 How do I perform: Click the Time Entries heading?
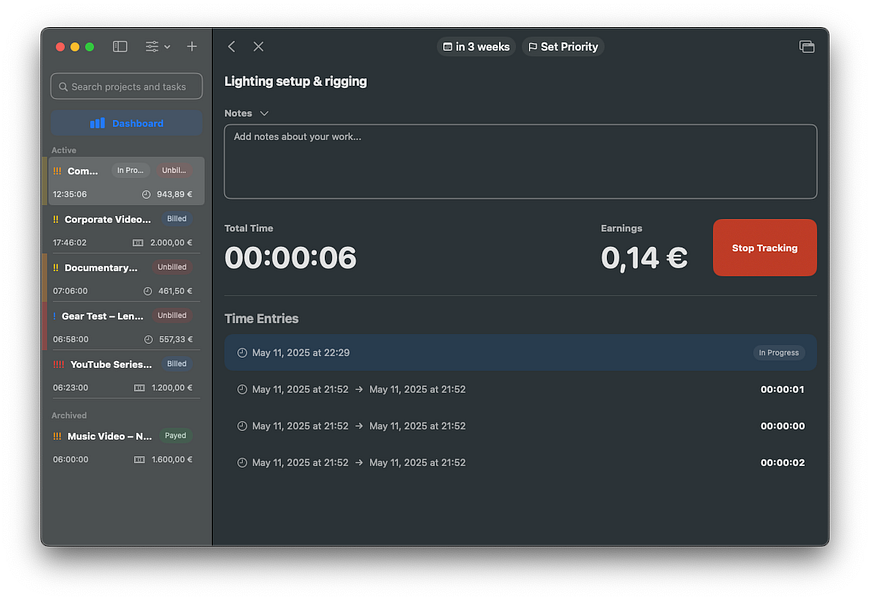coord(261,319)
